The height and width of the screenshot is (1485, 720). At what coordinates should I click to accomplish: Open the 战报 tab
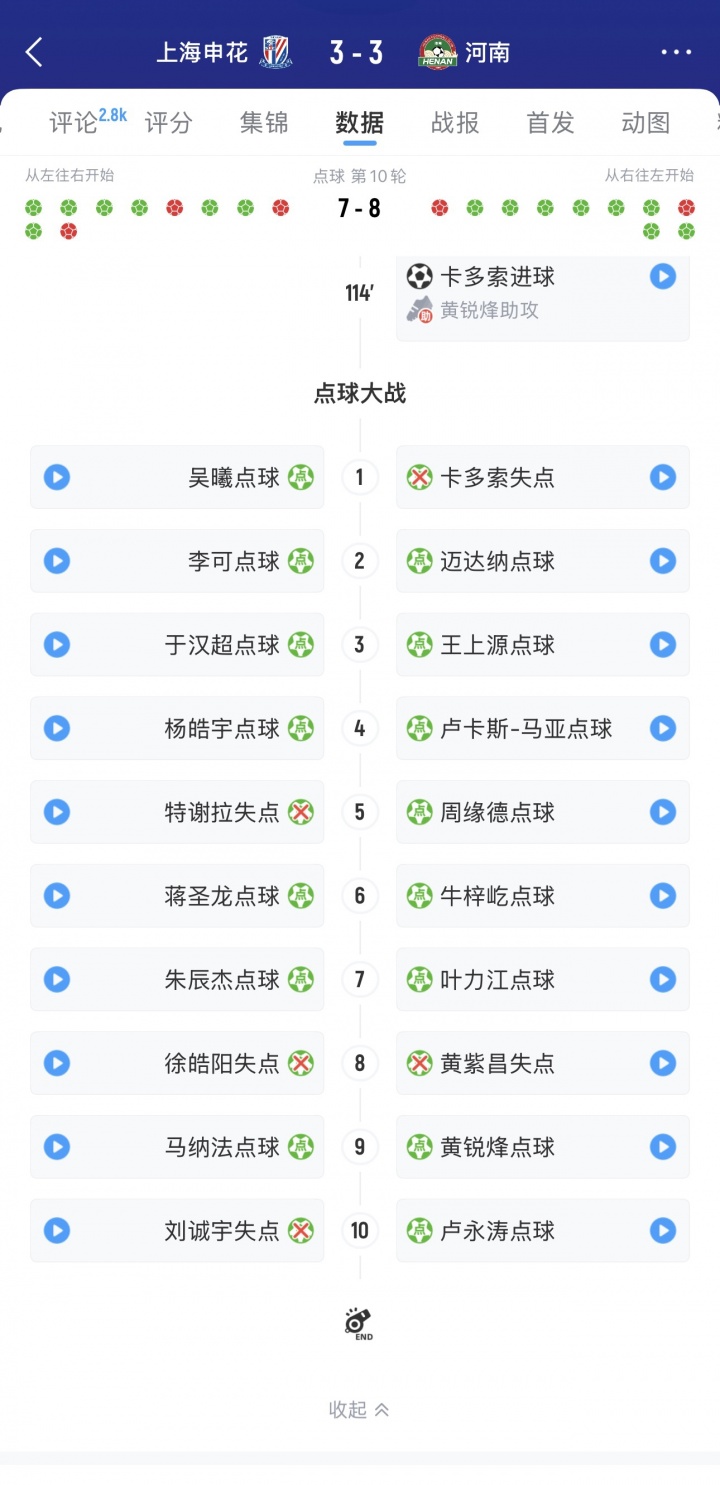coord(455,123)
